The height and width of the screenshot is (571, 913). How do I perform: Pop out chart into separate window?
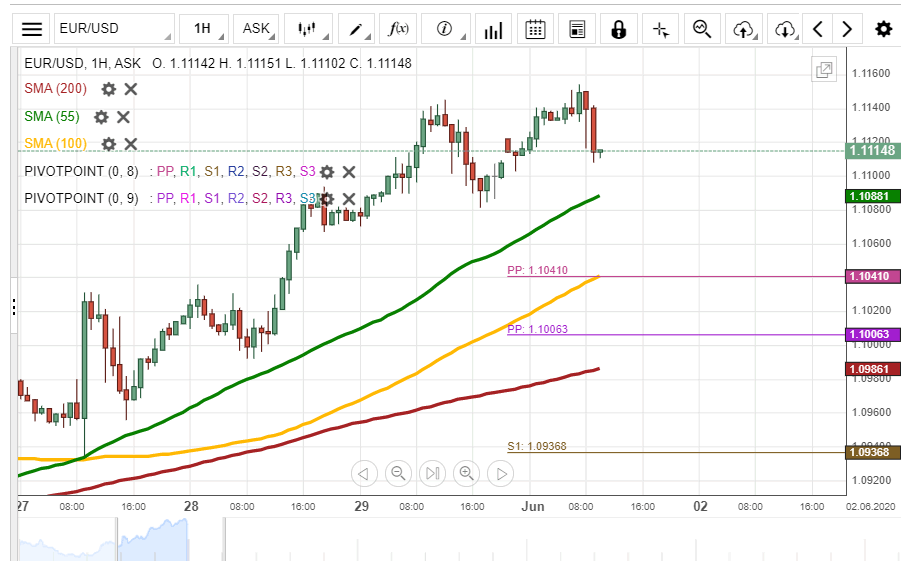pos(824,70)
